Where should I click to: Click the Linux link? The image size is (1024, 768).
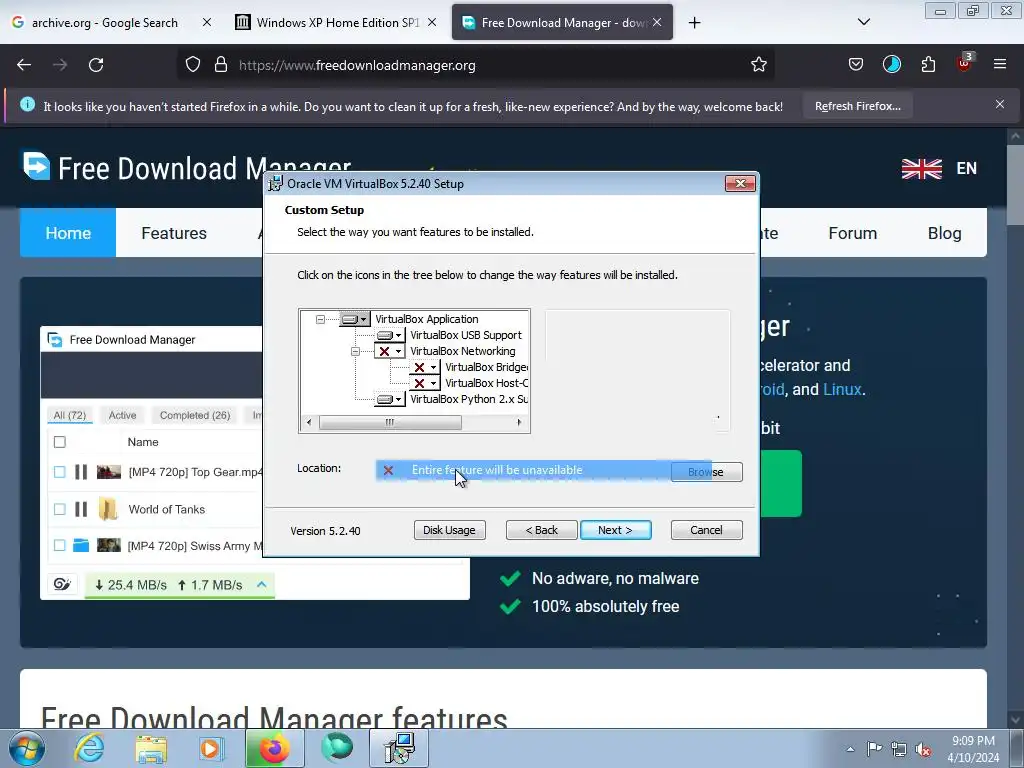842,389
